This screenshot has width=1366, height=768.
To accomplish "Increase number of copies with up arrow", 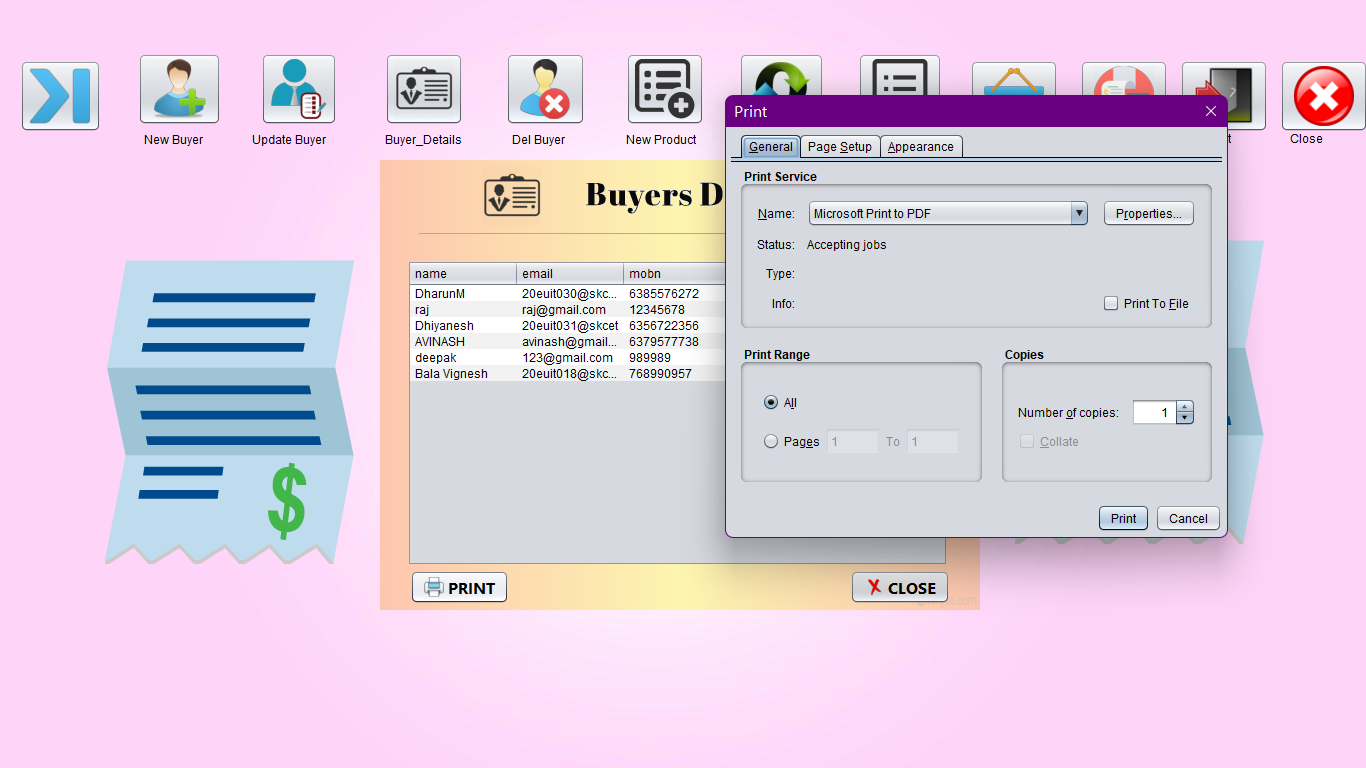I will (1185, 406).
